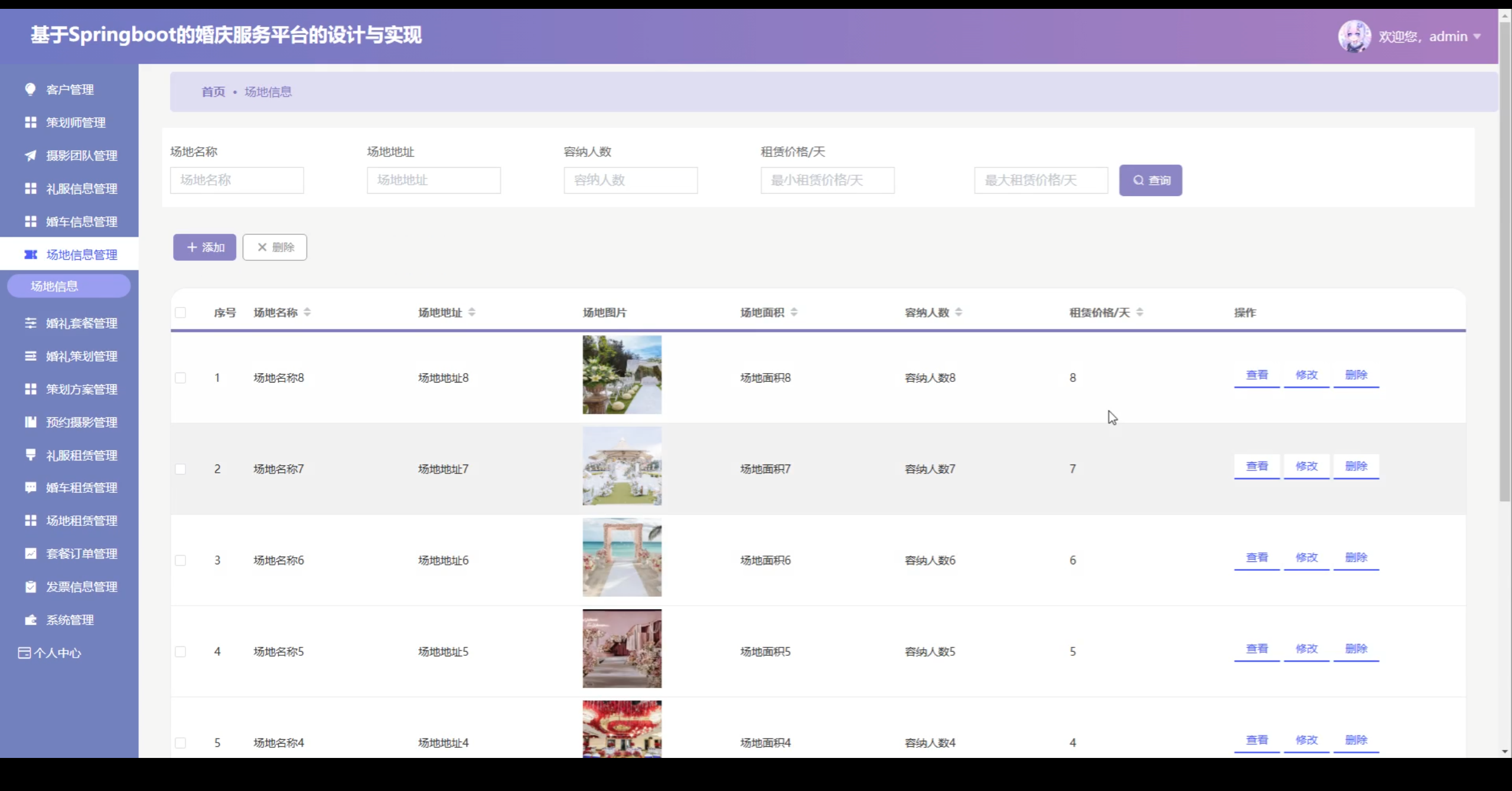
Task: Sort the table by 租赁价格/天 column
Action: tap(1140, 312)
